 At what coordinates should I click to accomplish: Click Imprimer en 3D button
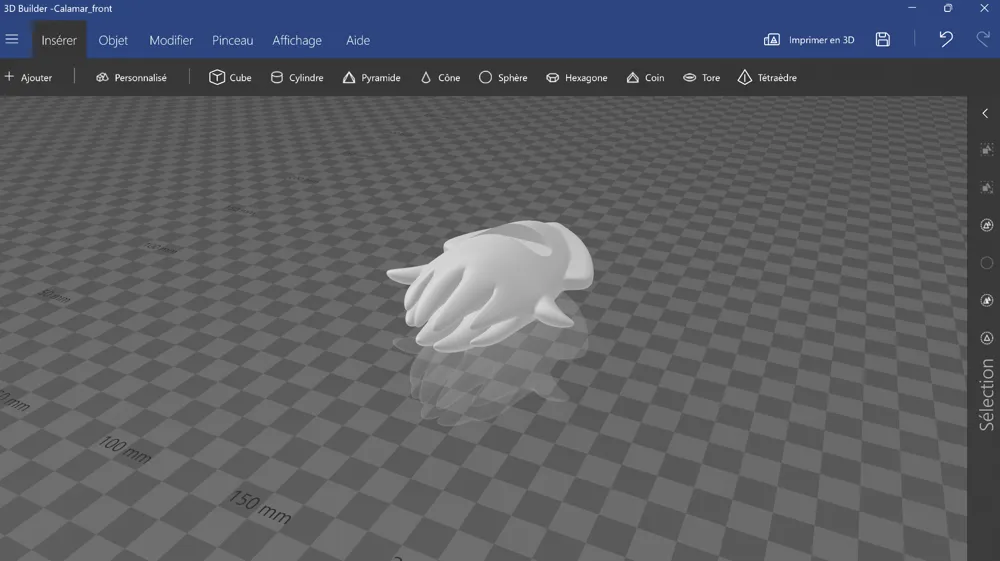coord(809,40)
